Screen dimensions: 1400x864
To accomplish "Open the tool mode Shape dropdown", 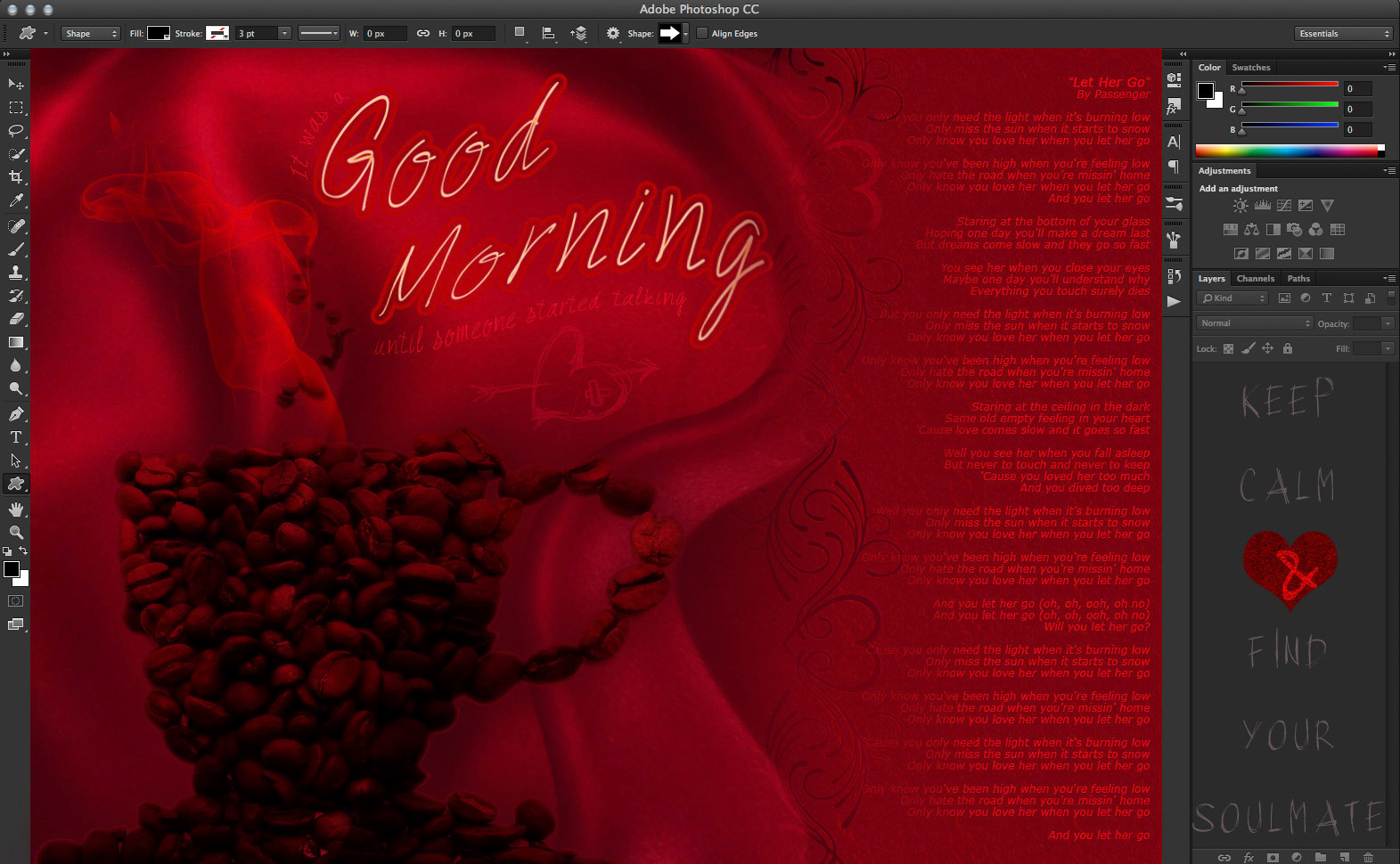I will 90,34.
